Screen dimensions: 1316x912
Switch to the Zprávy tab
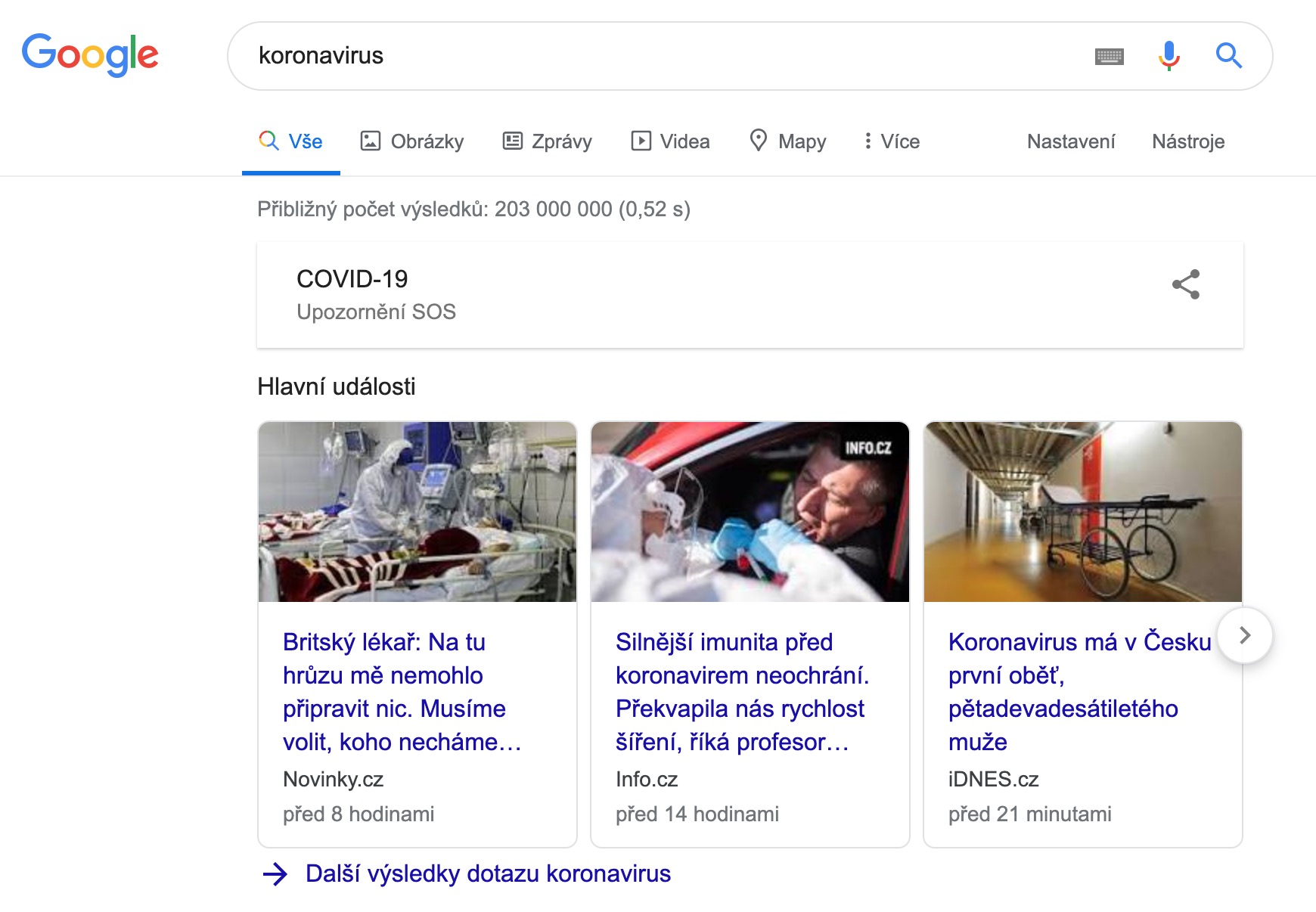(x=548, y=141)
